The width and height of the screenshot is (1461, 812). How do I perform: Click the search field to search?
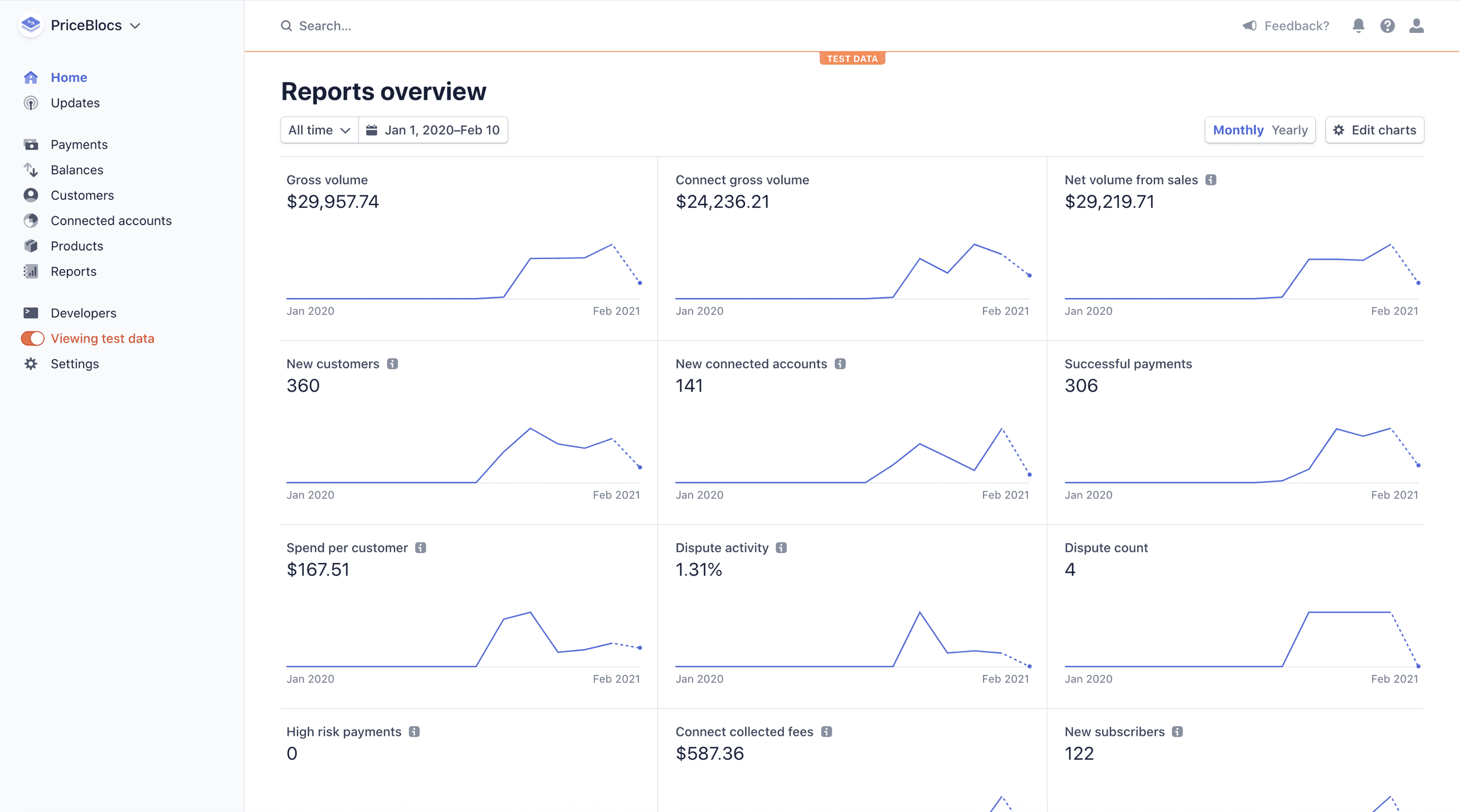pyautogui.click(x=340, y=26)
